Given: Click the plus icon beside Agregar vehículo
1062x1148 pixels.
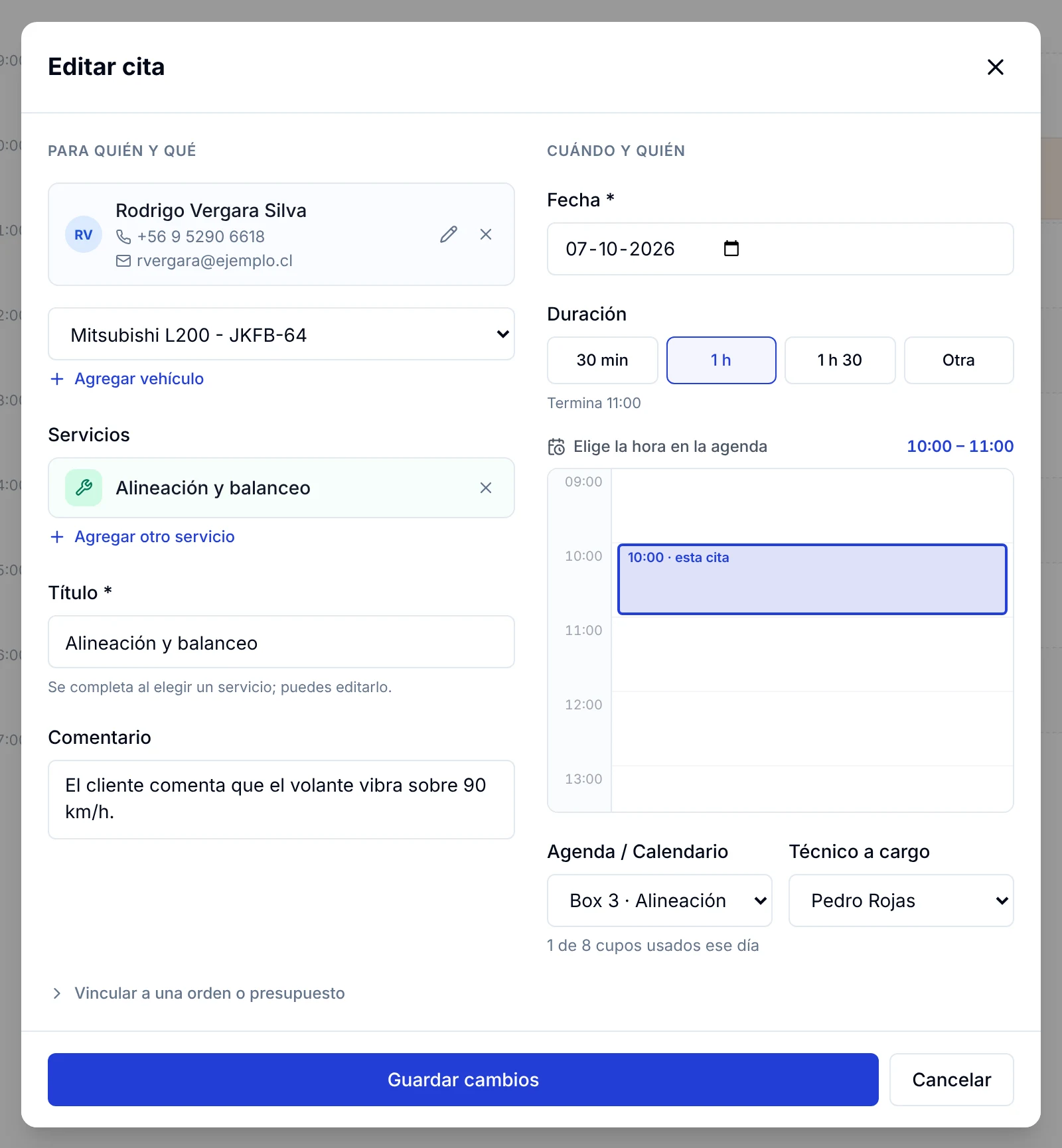Looking at the screenshot, I should pyautogui.click(x=57, y=379).
